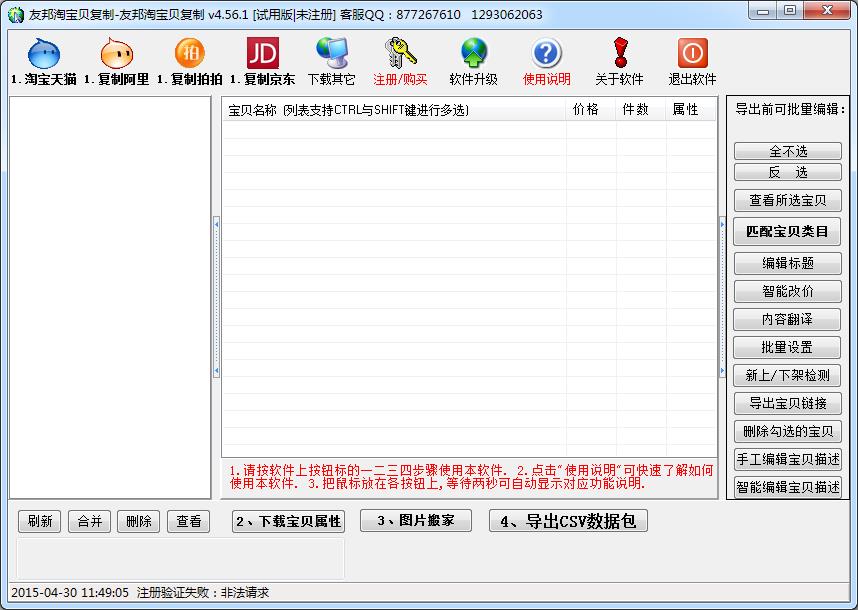This screenshot has height=610, width=858.
Task: Click the 全不选 button
Action: [787, 151]
